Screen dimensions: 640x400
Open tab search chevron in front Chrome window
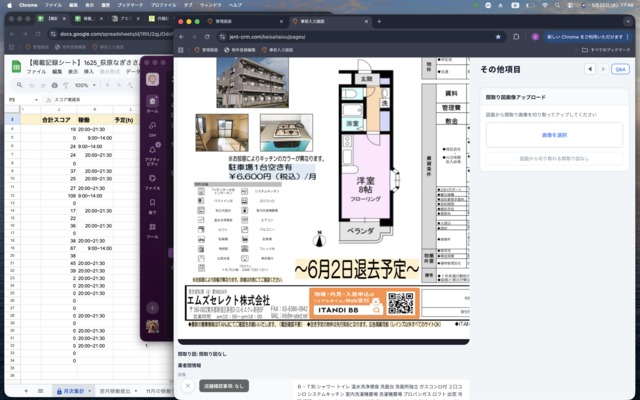coord(628,21)
